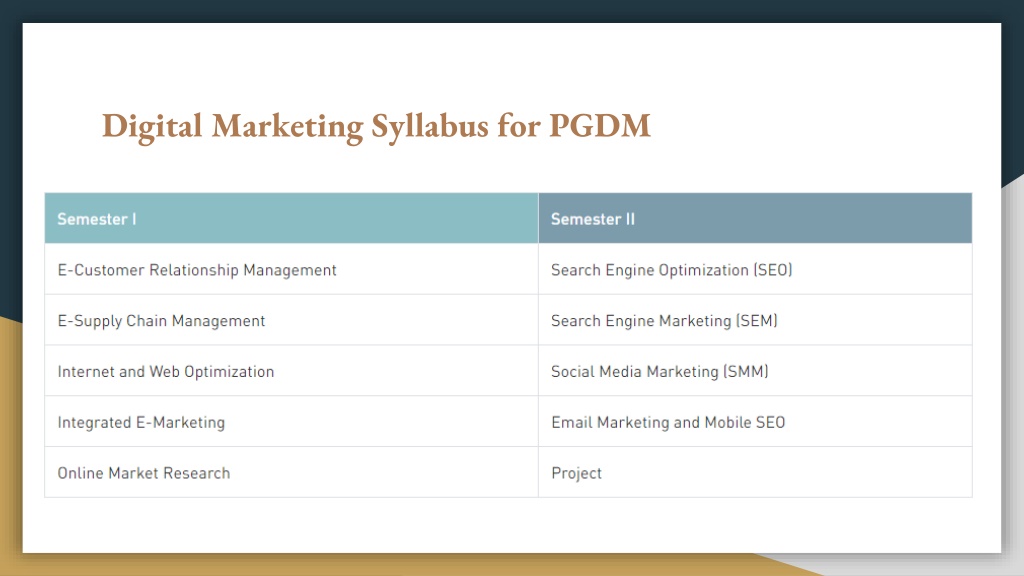Click the "Semester I" column header
This screenshot has width=1024, height=576.
tap(291, 218)
